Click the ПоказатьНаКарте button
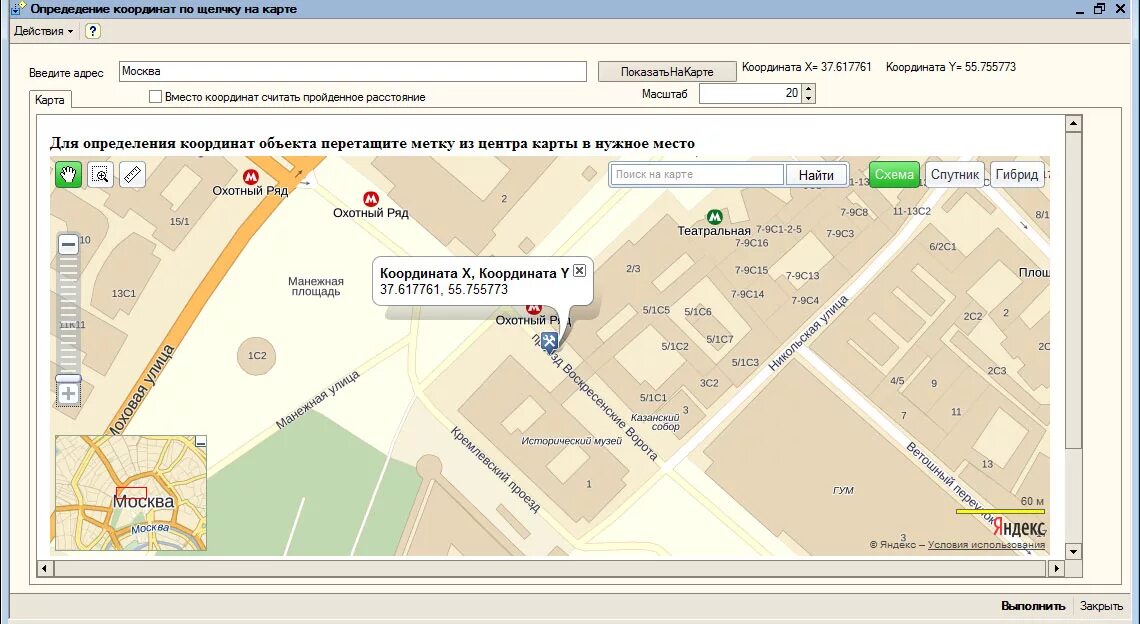Screen dimensions: 1140x624 tap(667, 71)
